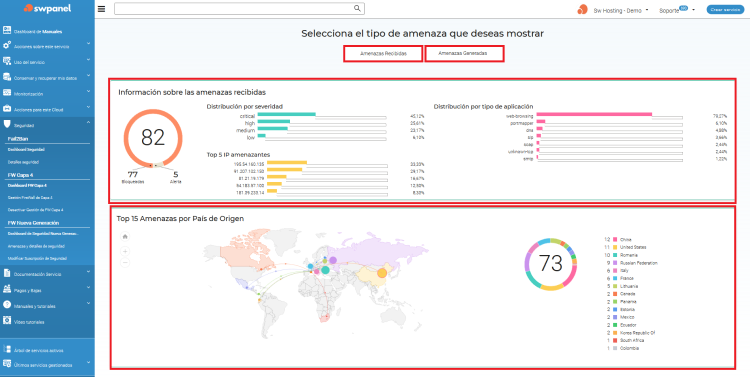Click the Documentación Servicio document icon
The image size is (750, 377).
tap(7, 273)
